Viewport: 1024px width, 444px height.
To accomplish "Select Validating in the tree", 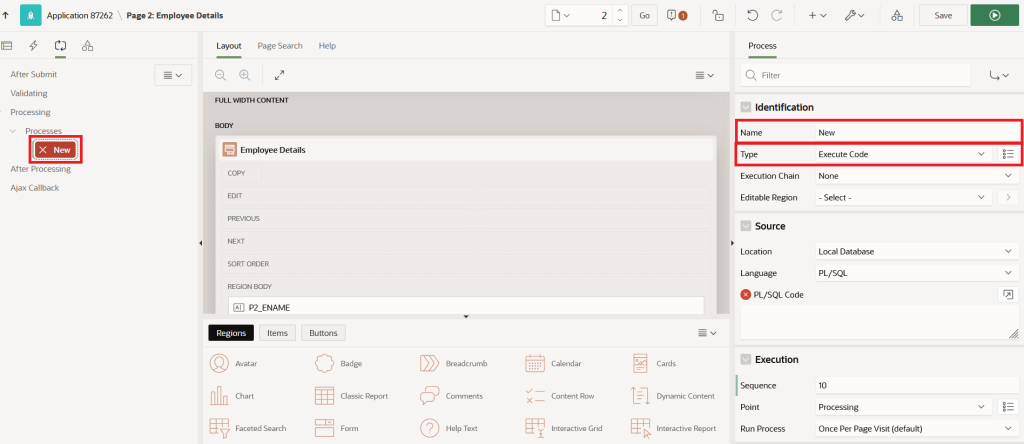I will click(29, 93).
